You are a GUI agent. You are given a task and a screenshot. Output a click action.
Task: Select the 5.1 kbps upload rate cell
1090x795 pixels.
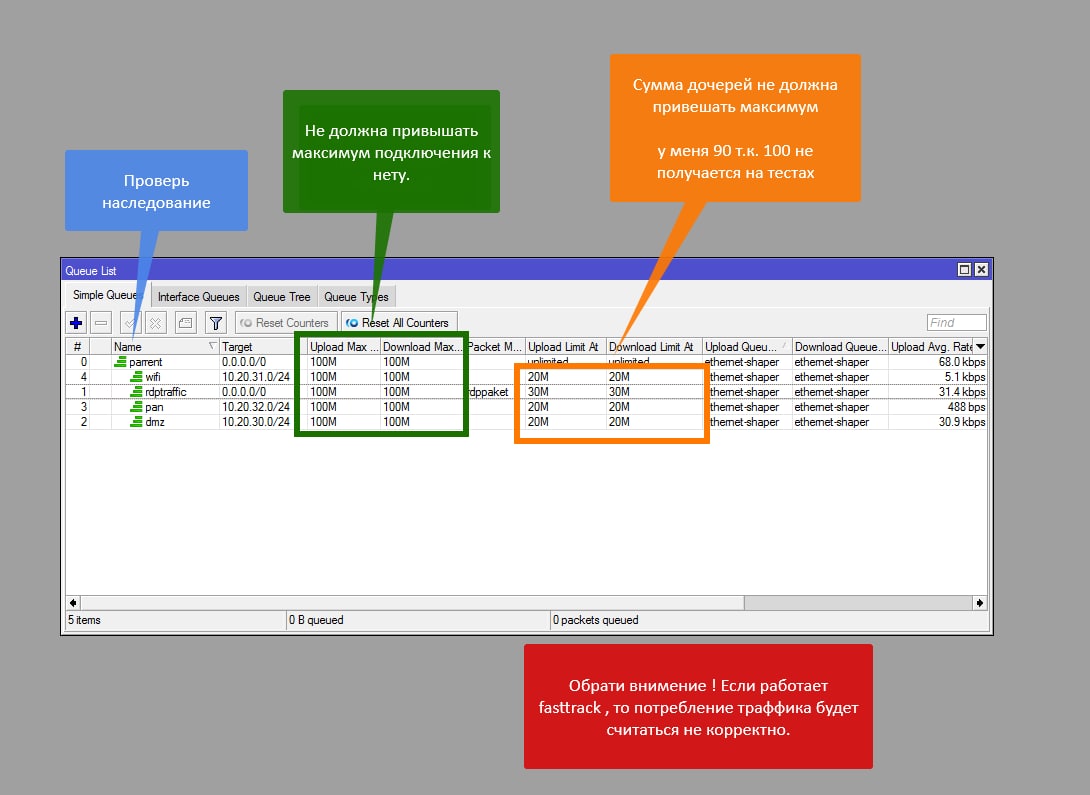(x=964, y=377)
